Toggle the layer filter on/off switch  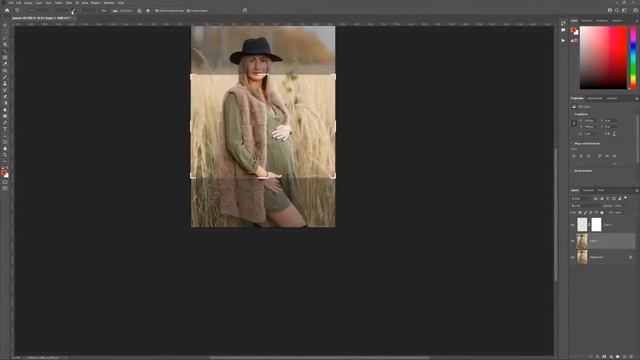click(625, 198)
